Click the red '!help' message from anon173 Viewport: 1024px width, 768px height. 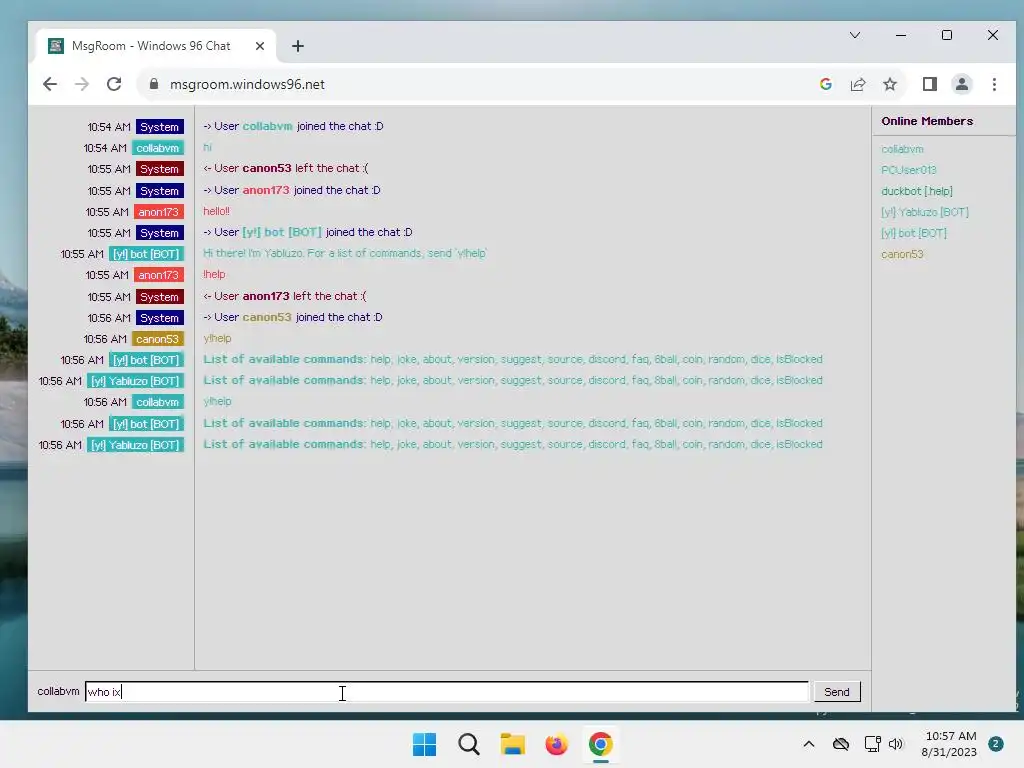tap(214, 274)
